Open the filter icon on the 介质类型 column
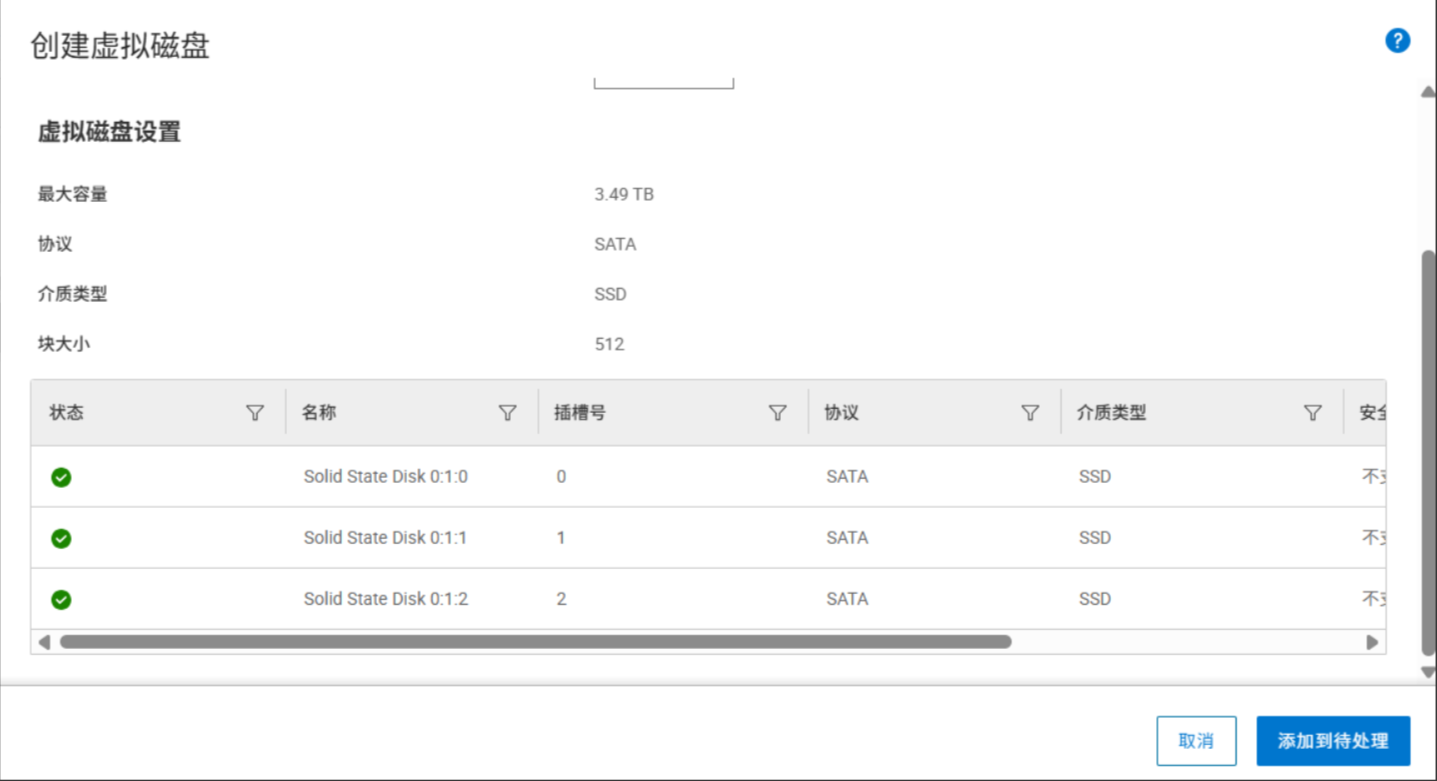 [x=1313, y=412]
